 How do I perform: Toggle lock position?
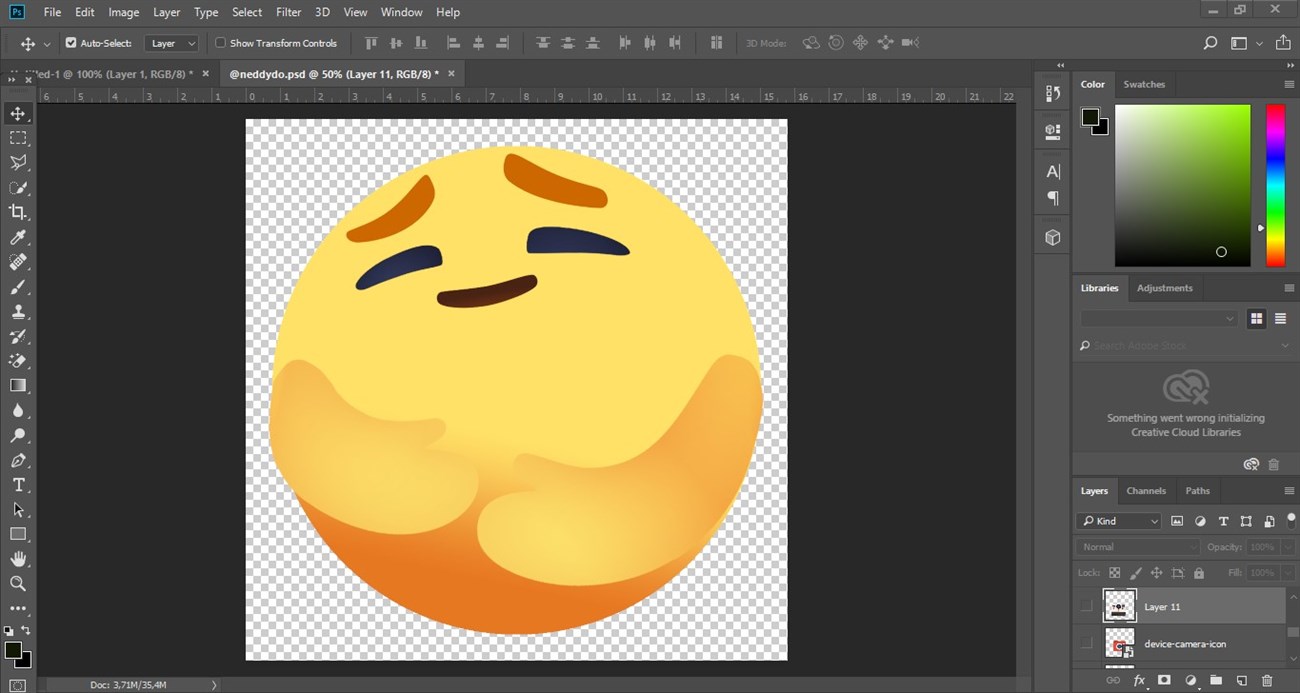coord(1157,573)
